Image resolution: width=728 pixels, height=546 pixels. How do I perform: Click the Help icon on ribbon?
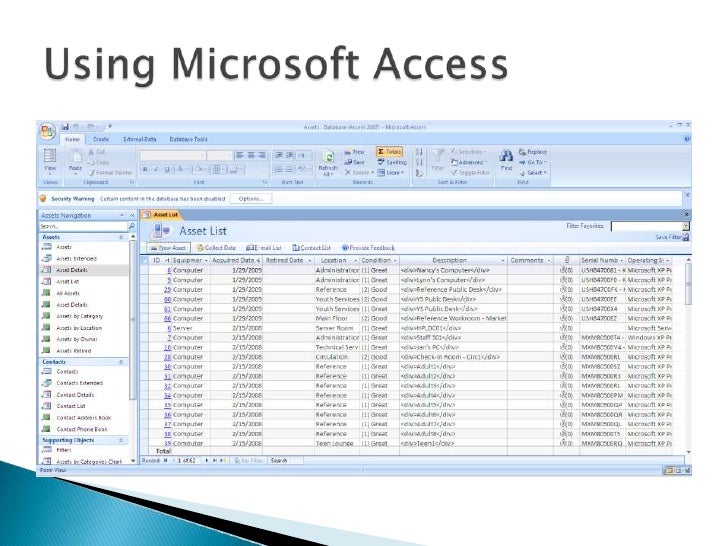(x=687, y=139)
